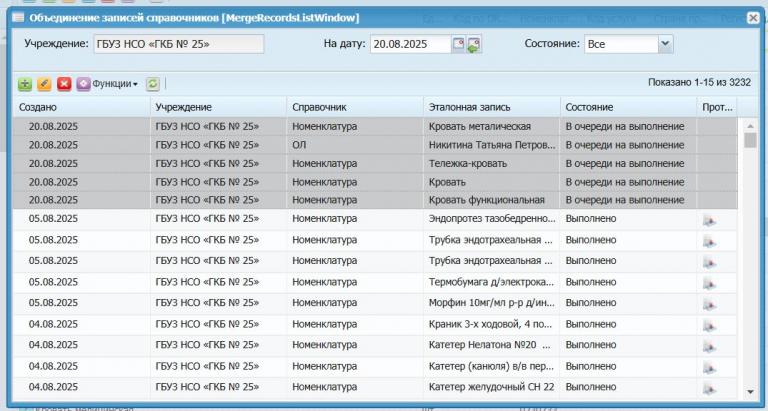768x411 pixels.
Task: Click the window icon in title bar
Action: (18, 18)
